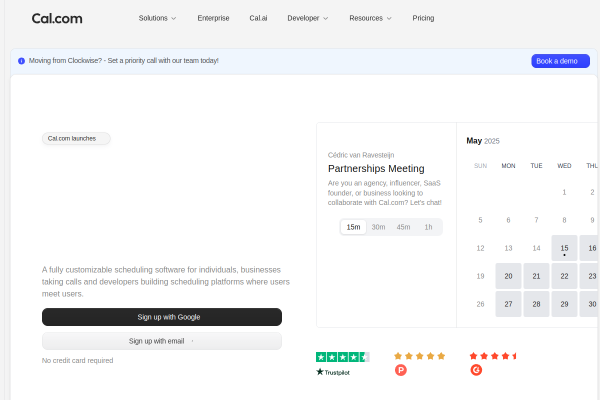Click the Trustpilot green star rating
This screenshot has width=600, height=400.
point(342,356)
